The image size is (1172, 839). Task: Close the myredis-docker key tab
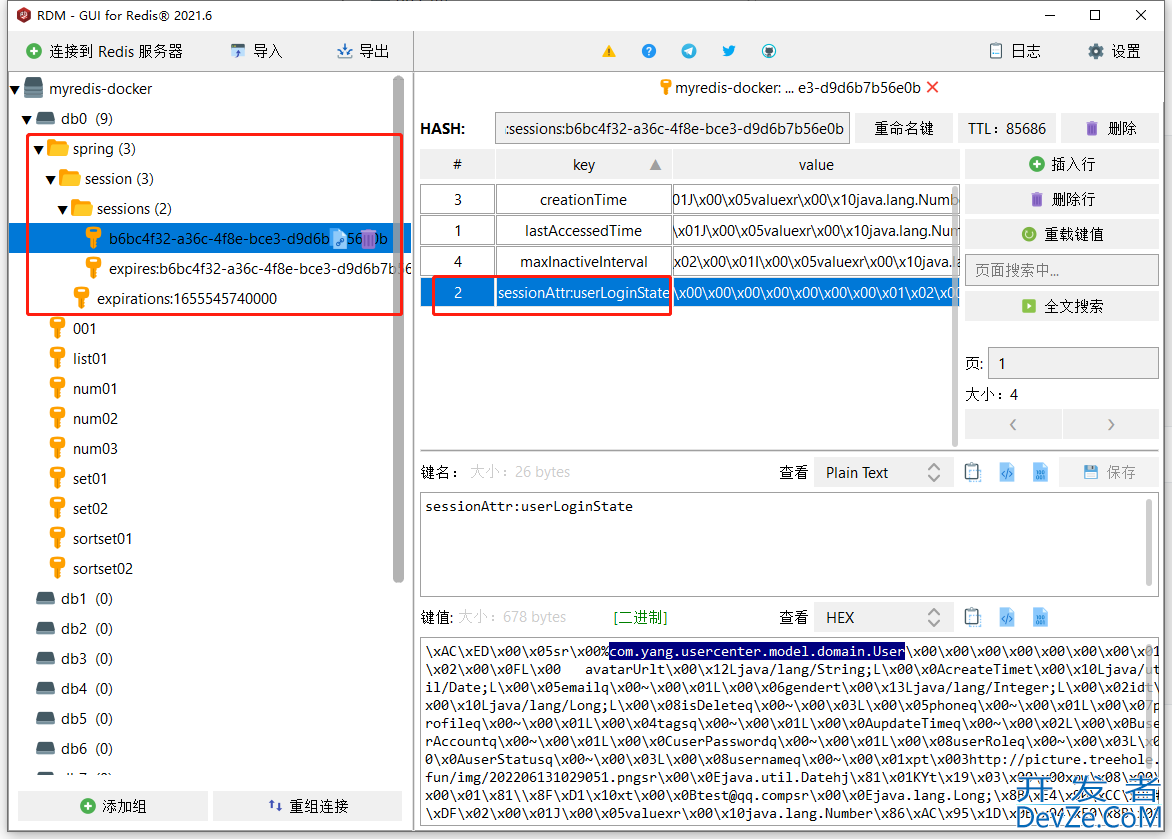pos(932,87)
